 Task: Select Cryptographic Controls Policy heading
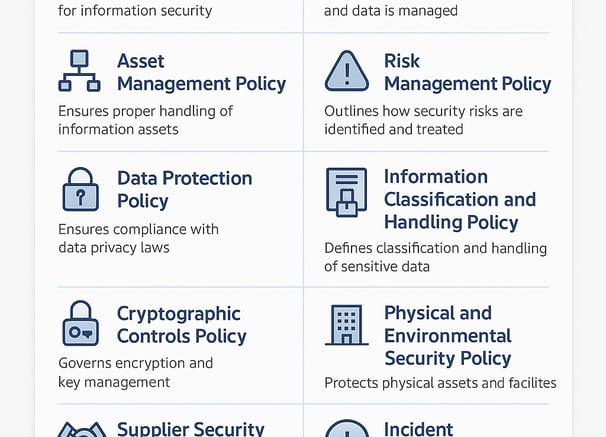pyautogui.click(x=182, y=325)
